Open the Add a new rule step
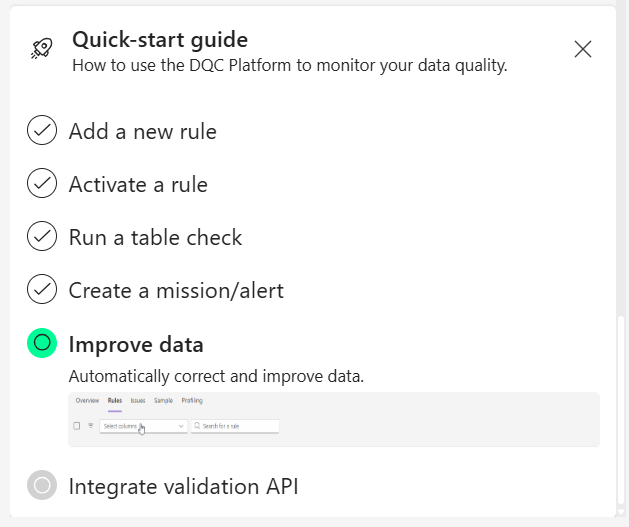Image resolution: width=629 pixels, height=527 pixels. pyautogui.click(x=142, y=131)
